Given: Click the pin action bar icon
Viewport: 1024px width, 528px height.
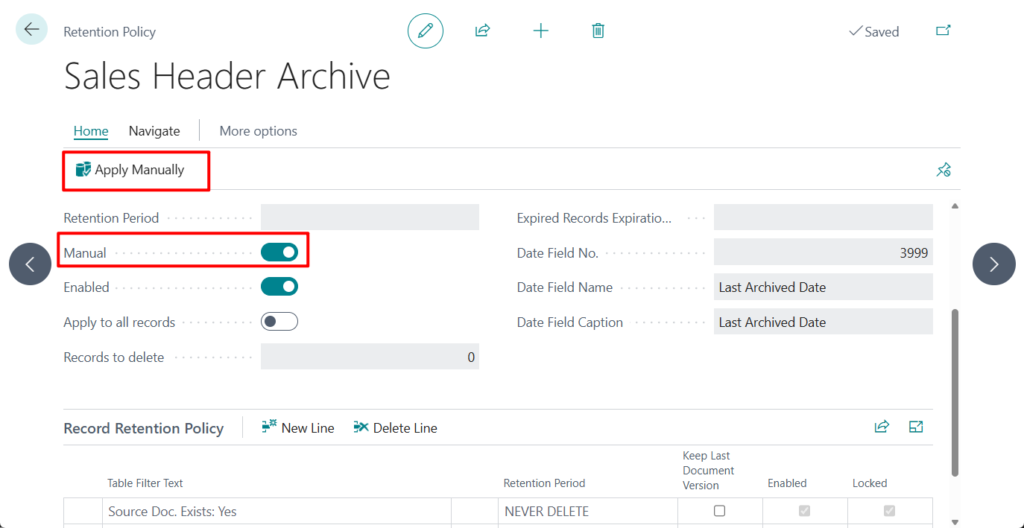Looking at the screenshot, I should click(x=943, y=170).
